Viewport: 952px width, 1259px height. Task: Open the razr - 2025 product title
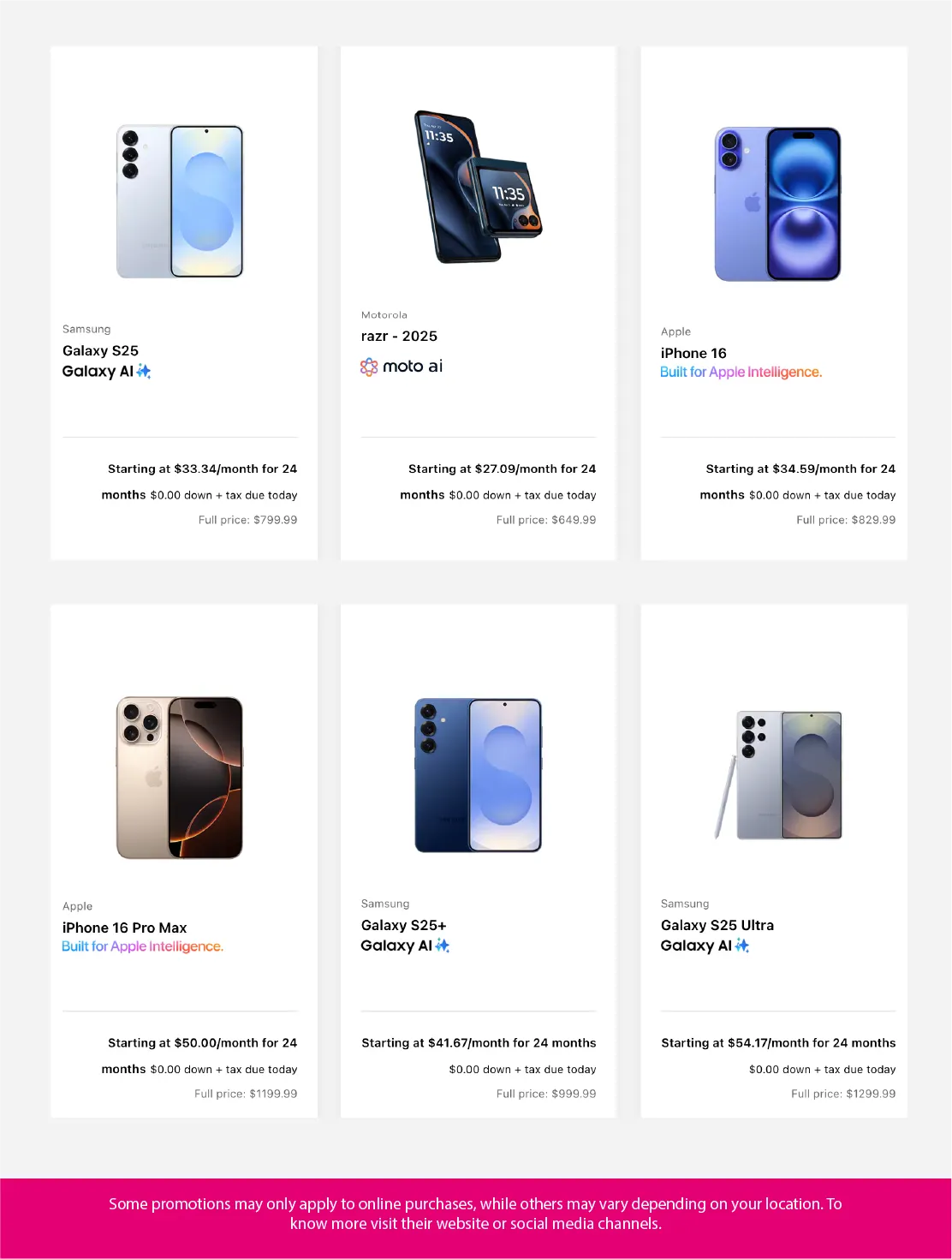point(399,336)
